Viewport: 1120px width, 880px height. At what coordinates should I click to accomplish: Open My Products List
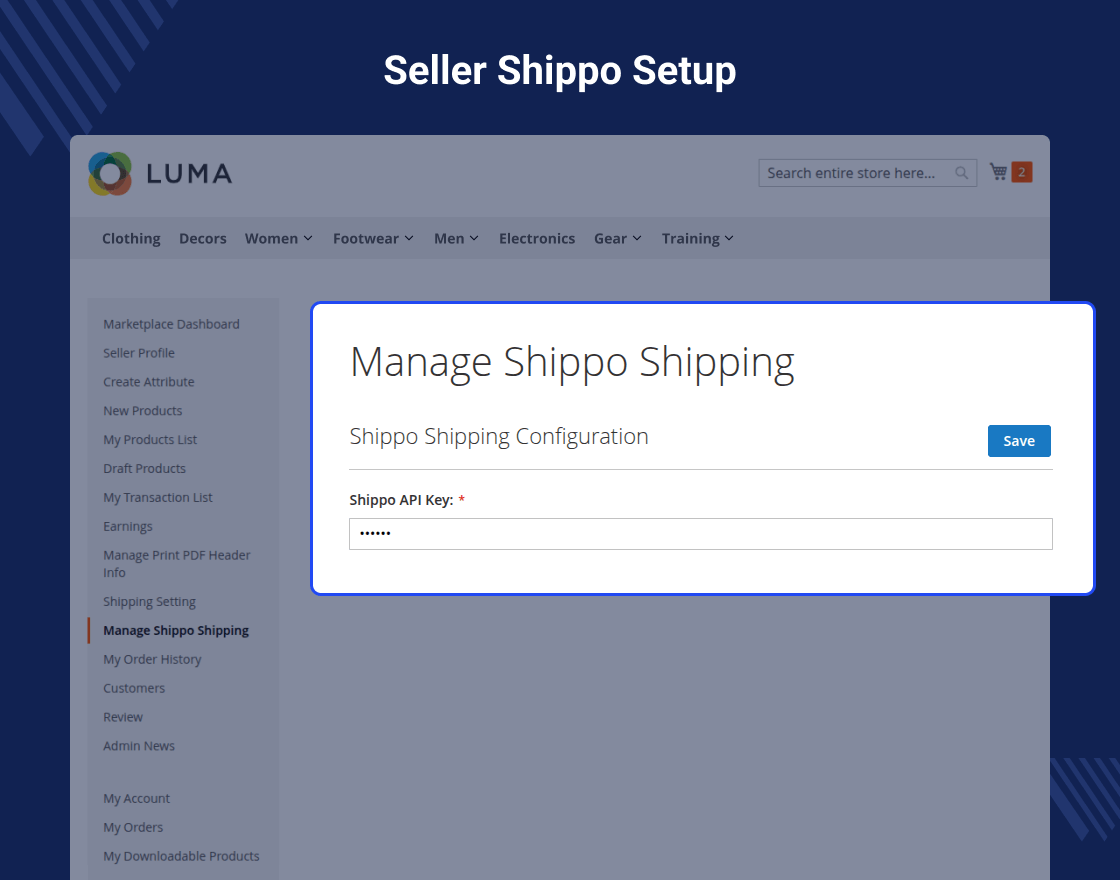coord(150,440)
